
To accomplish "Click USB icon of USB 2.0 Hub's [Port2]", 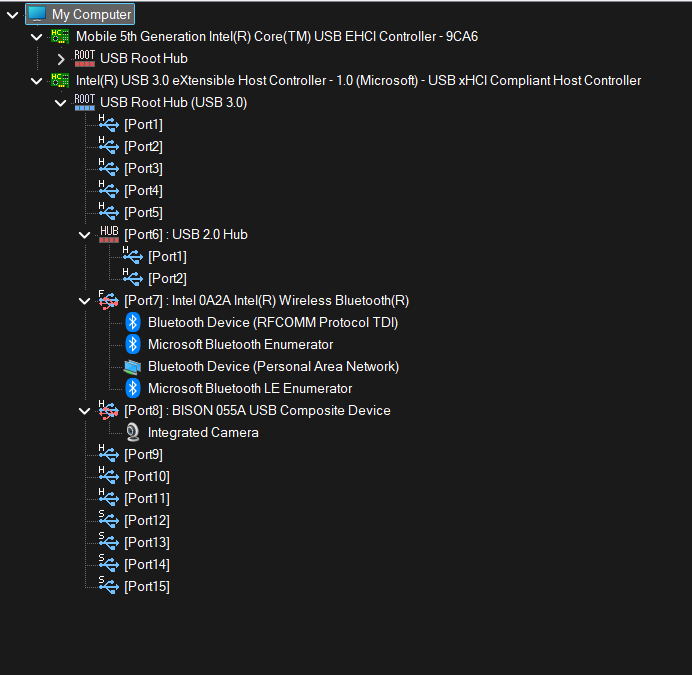I will coord(132,277).
